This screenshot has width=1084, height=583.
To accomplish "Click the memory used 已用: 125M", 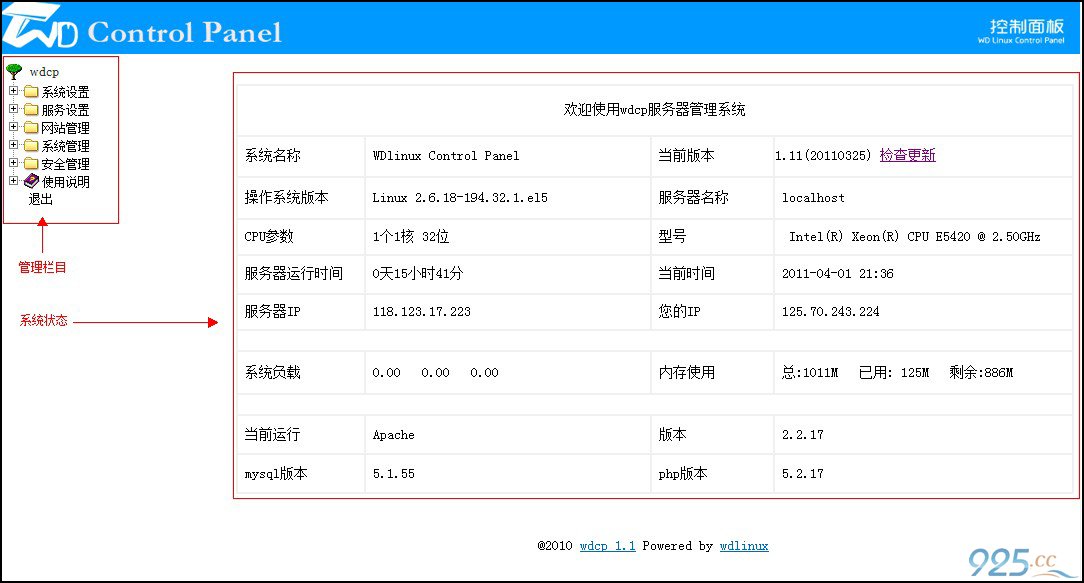I will point(894,372).
